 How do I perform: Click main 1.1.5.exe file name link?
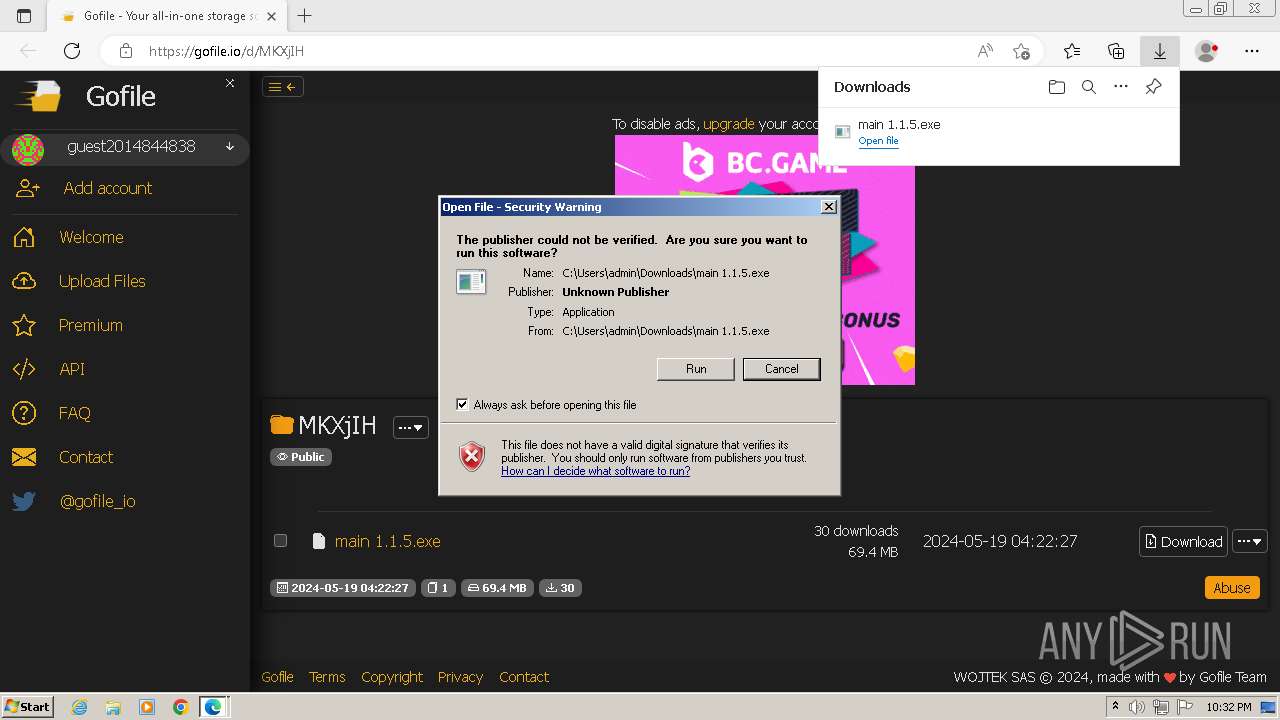(x=387, y=541)
